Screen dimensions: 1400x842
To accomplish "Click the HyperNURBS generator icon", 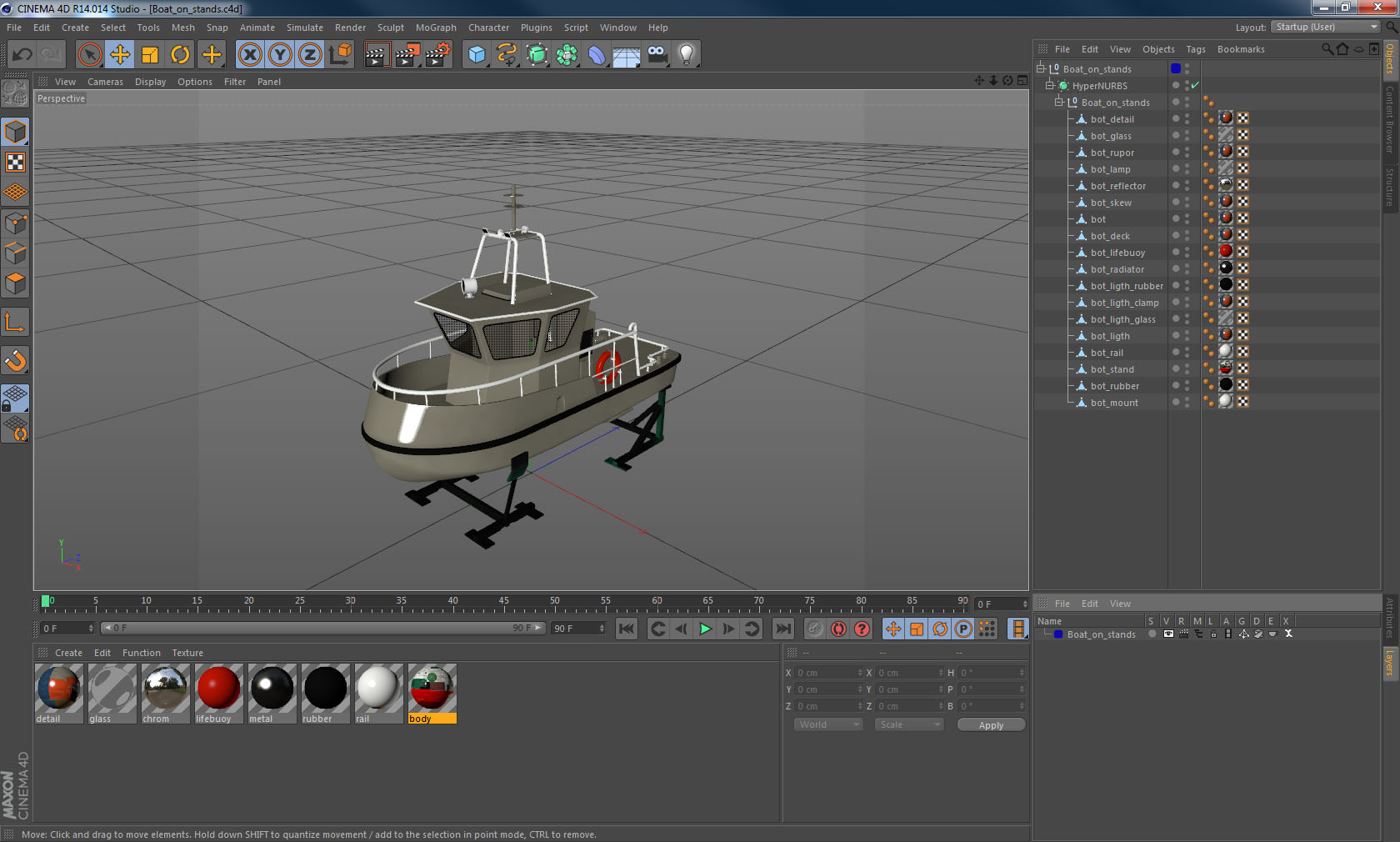I will (x=537, y=55).
